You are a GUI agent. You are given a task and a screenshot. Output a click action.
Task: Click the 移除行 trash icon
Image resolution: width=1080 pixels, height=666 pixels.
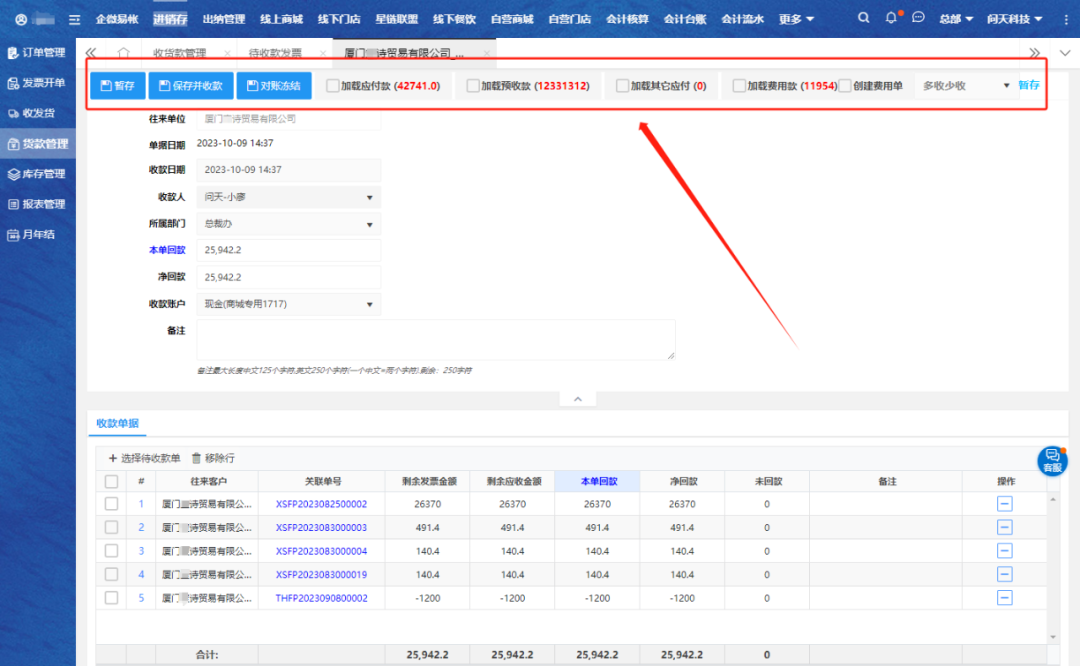[x=197, y=458]
